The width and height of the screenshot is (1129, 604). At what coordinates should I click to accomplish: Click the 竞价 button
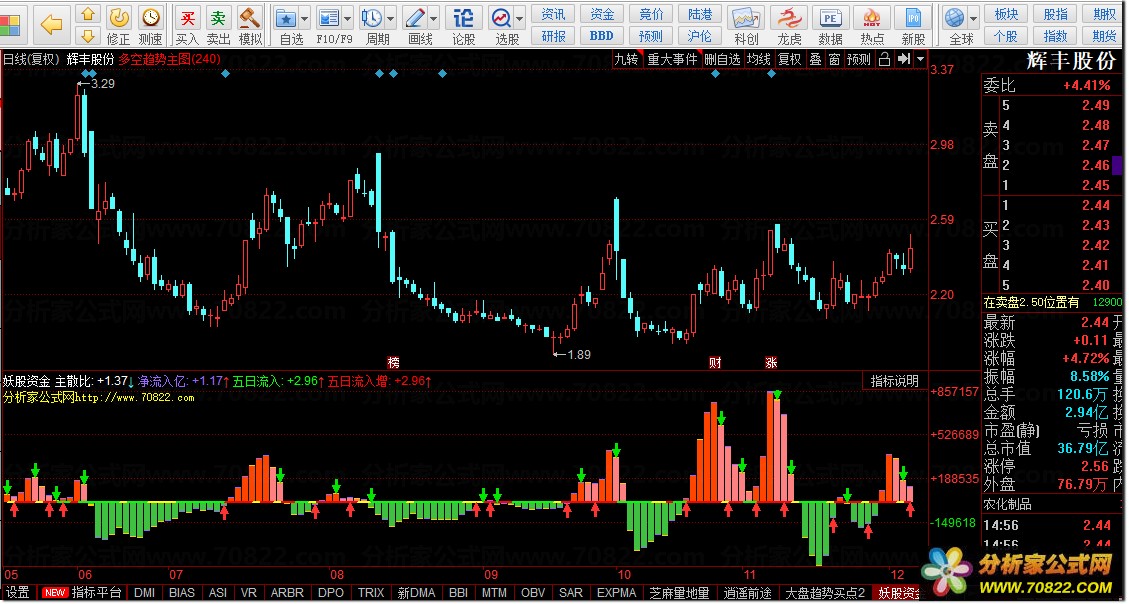pyautogui.click(x=651, y=14)
